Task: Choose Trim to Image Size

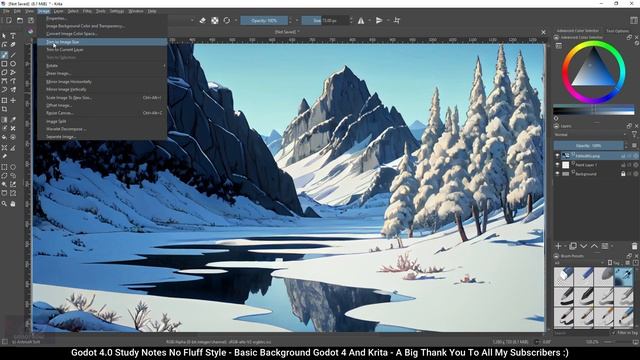Action: pos(102,42)
